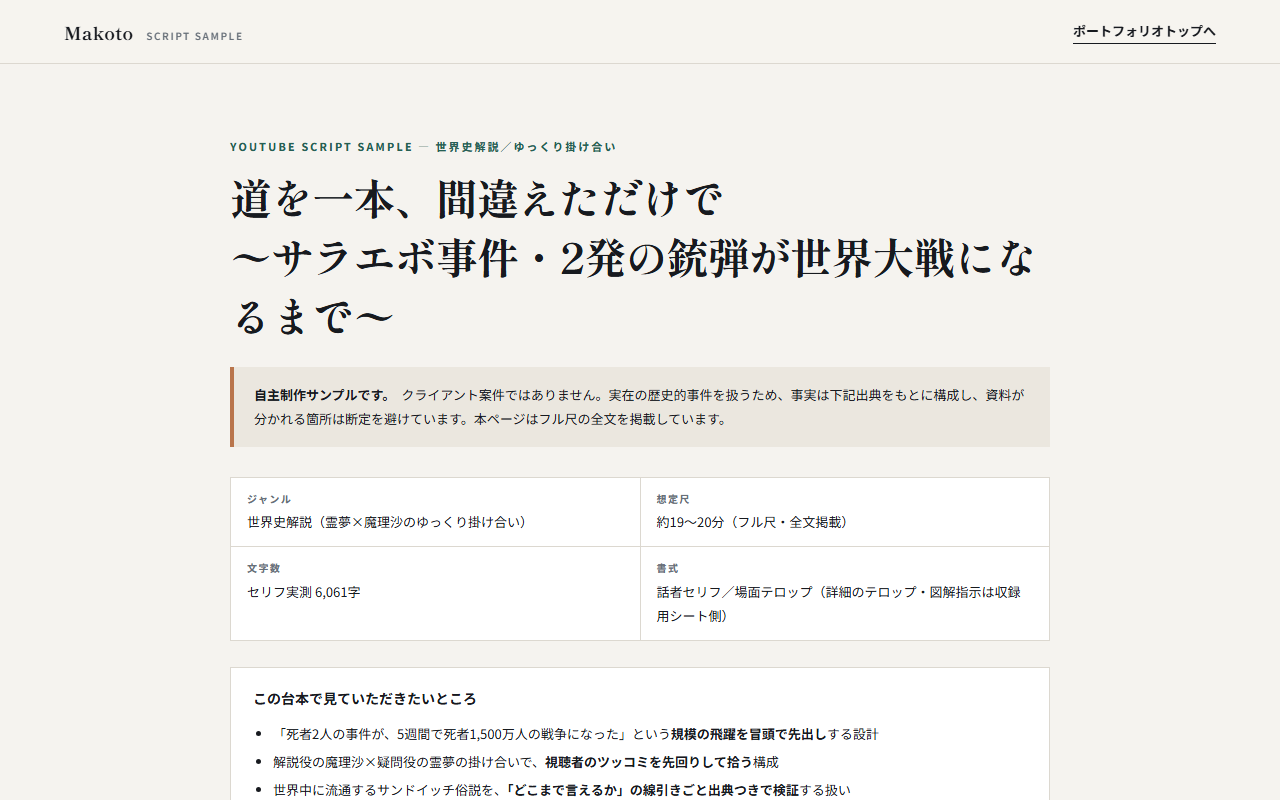Screen dimensions: 1280x800
Task: Open the ポートフォリオトップへ link
Action: [1144, 32]
